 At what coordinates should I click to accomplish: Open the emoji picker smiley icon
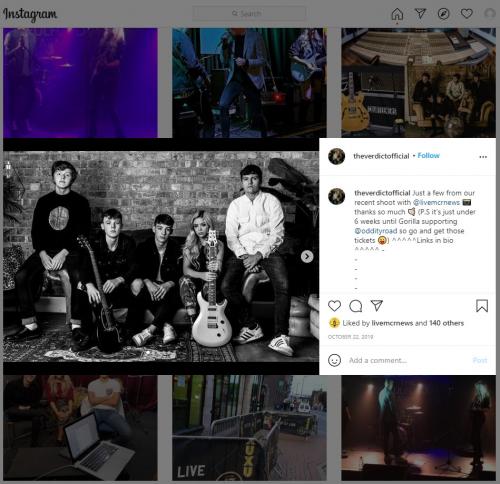click(334, 360)
